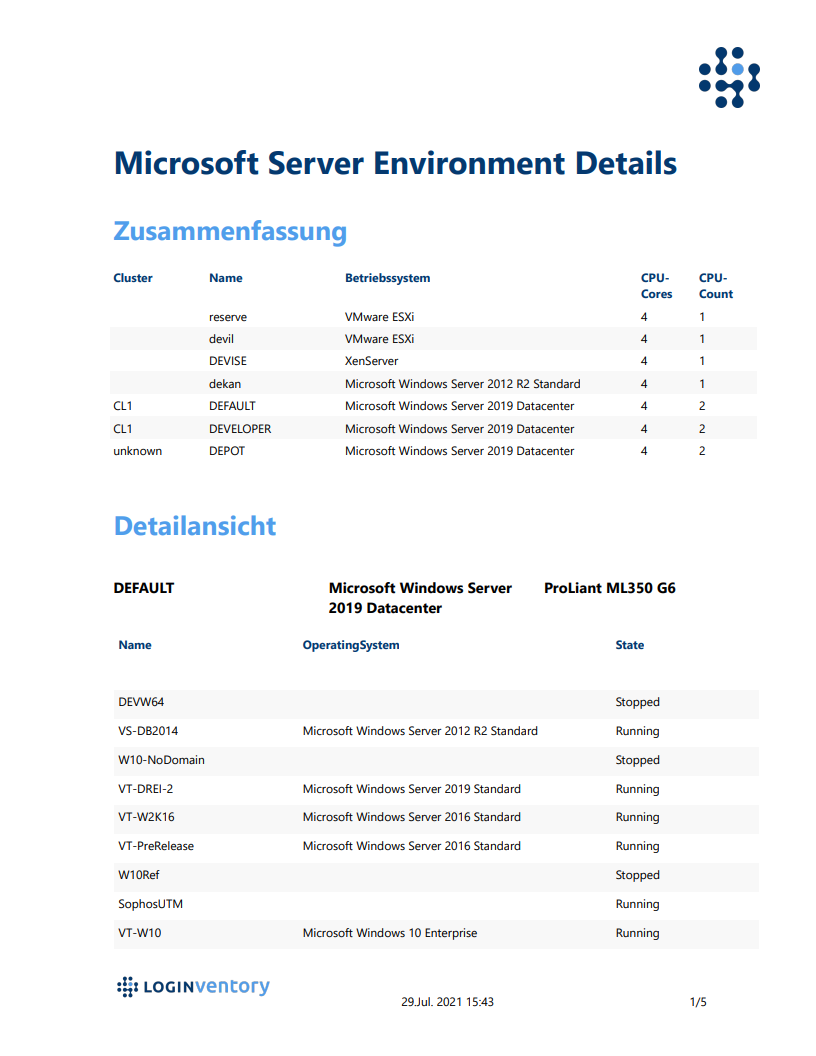Select the W10-NoDomain VM name
816x1056 pixels.
(162, 760)
